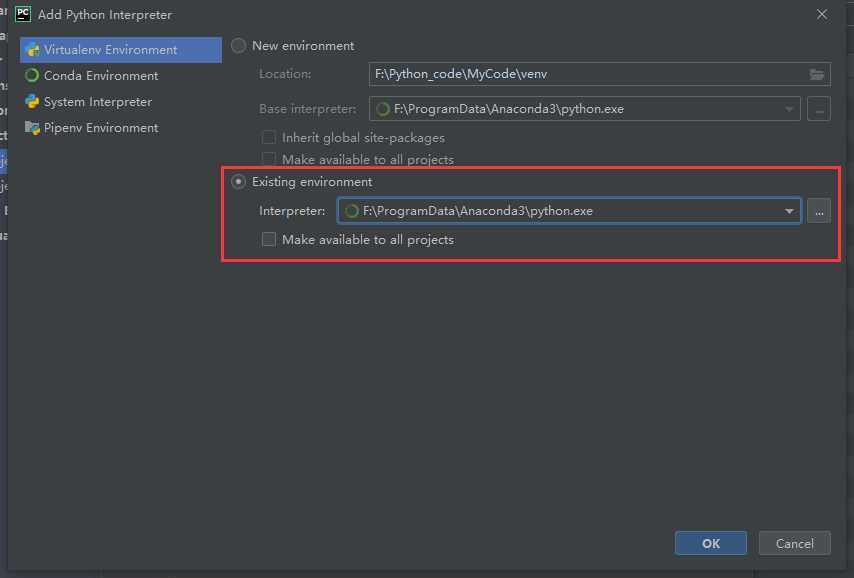Image resolution: width=854 pixels, height=578 pixels.
Task: Toggle Make available to all projects under New environment
Action: [269, 160]
